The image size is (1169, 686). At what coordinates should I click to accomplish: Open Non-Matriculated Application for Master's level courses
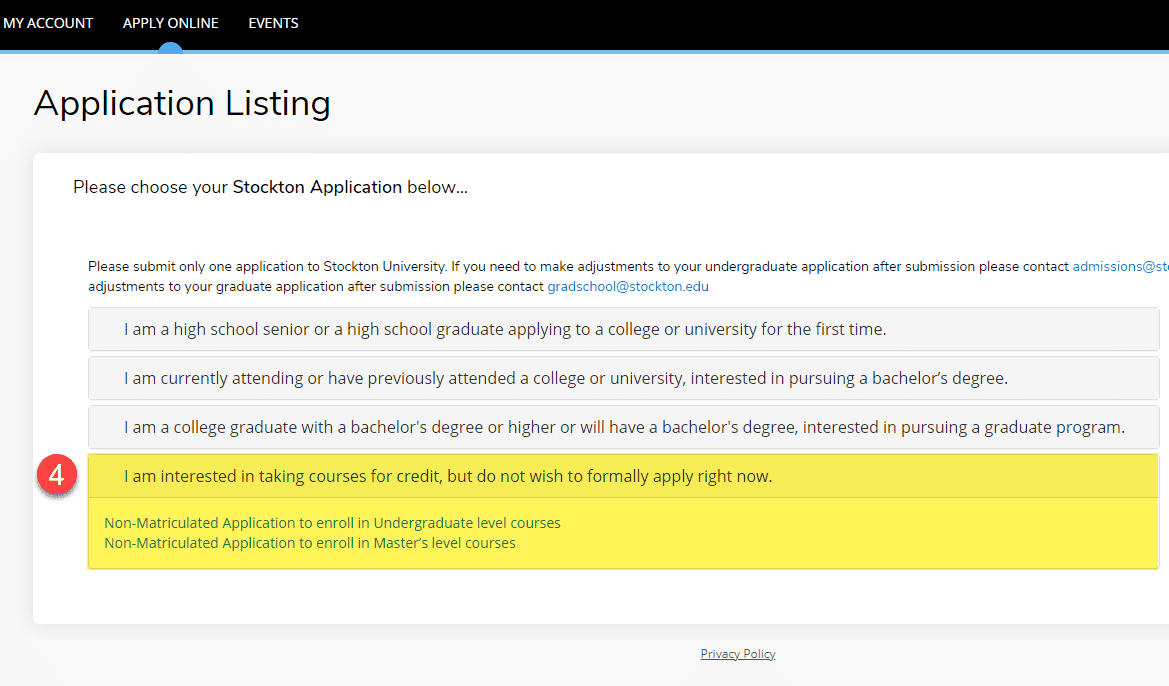coord(310,543)
